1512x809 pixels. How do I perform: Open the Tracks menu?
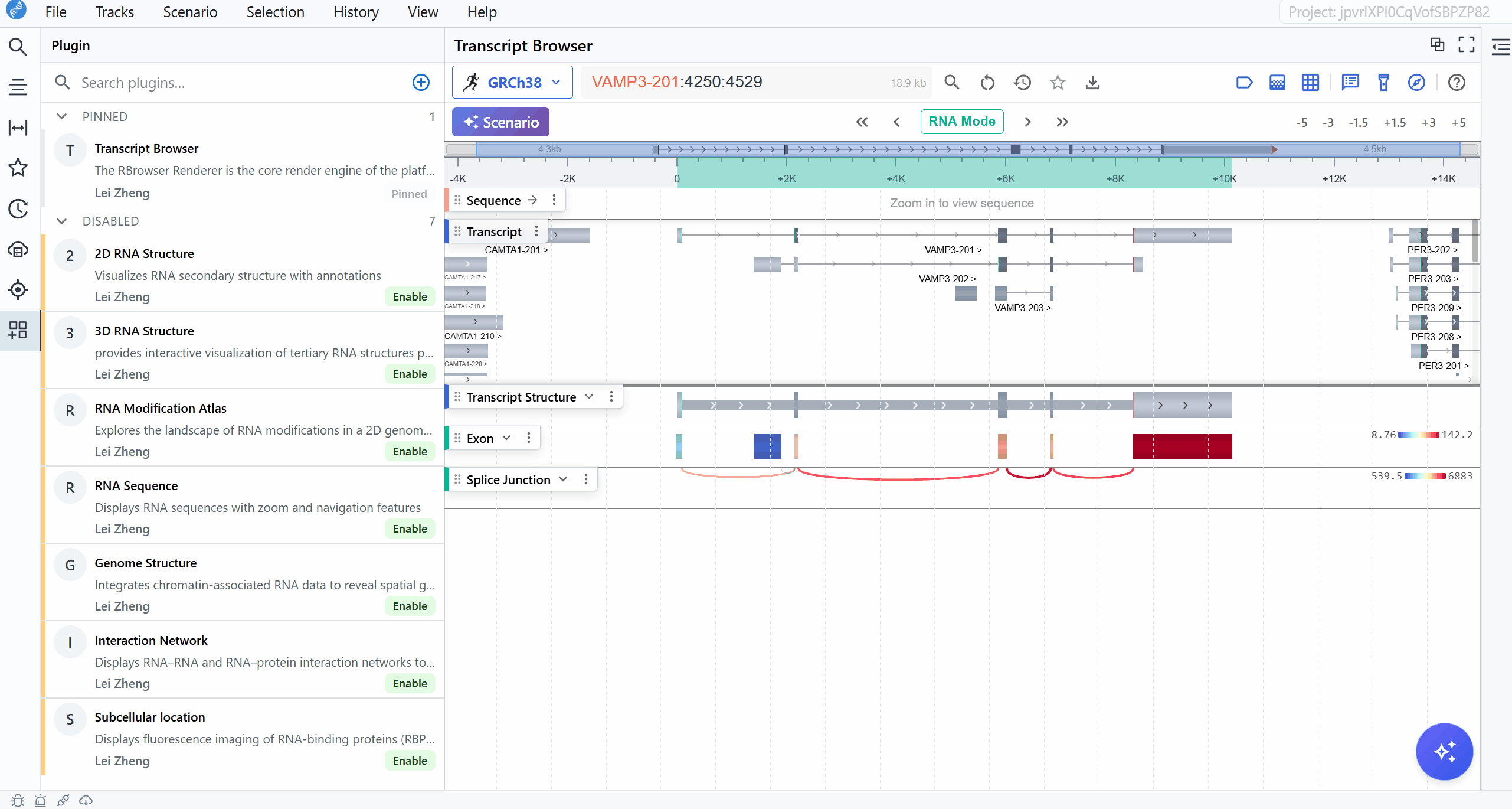pos(115,12)
